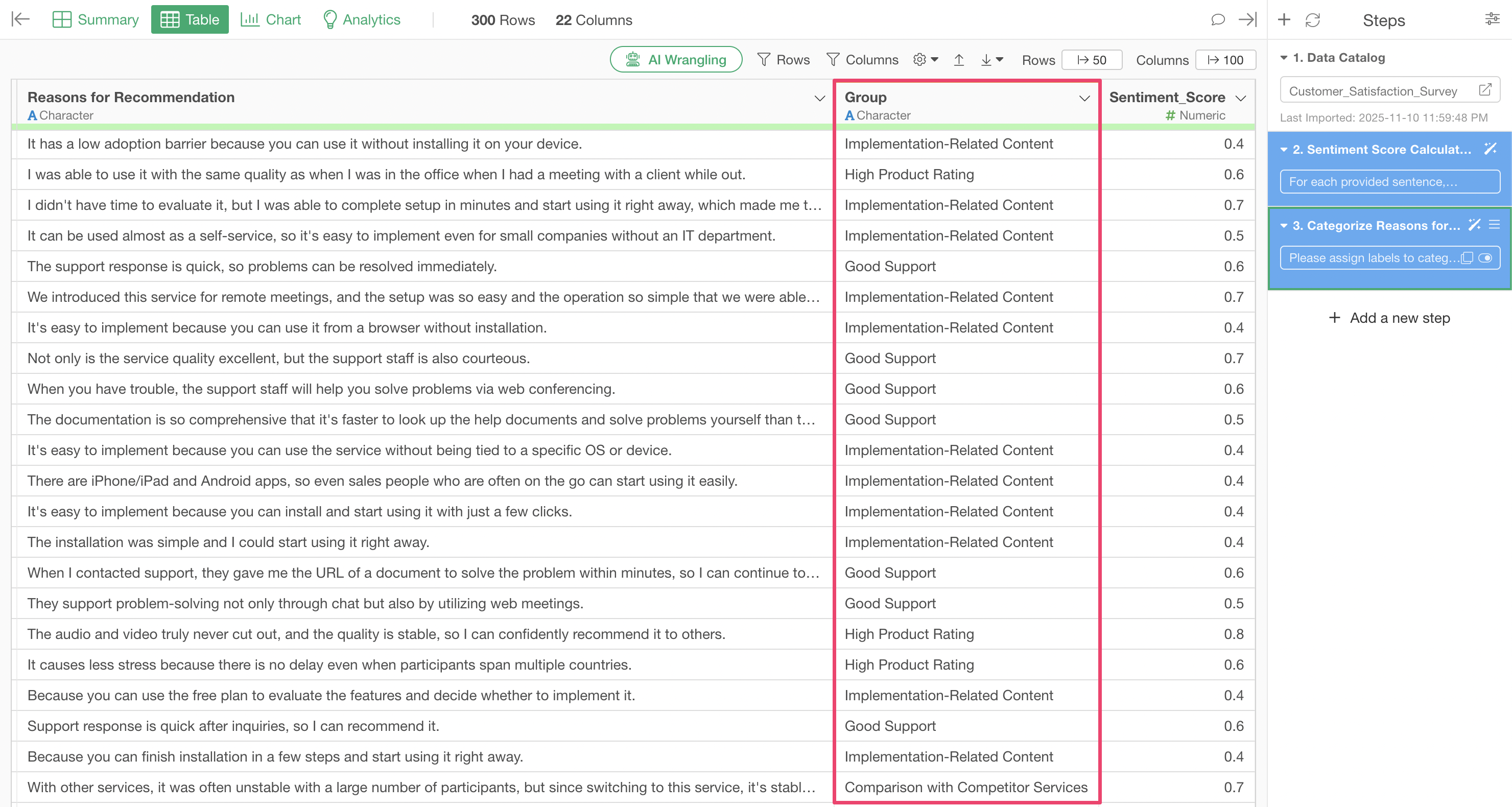Open Customer_Satisfaction_Survey external link icon

coord(1485,90)
